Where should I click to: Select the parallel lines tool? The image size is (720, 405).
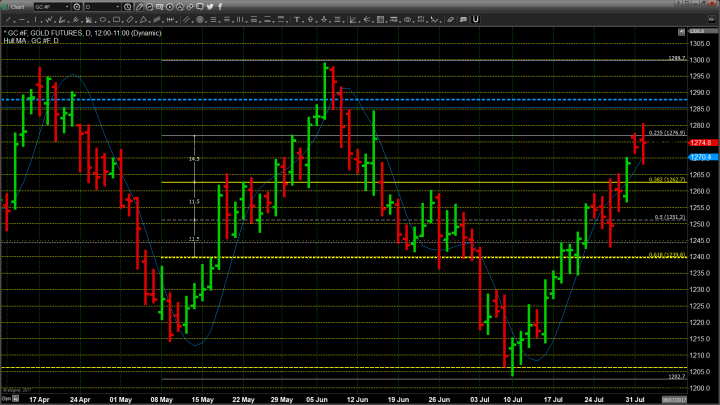(x=186, y=20)
